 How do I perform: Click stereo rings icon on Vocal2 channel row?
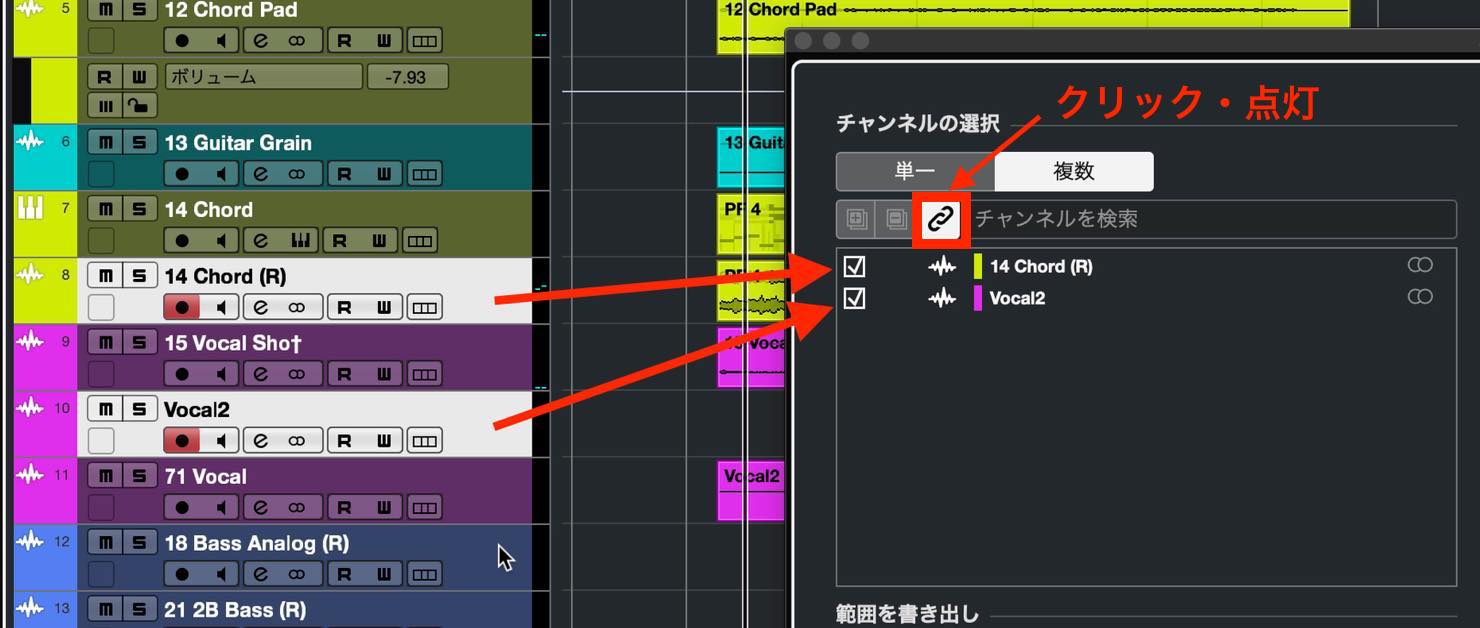click(x=1420, y=296)
